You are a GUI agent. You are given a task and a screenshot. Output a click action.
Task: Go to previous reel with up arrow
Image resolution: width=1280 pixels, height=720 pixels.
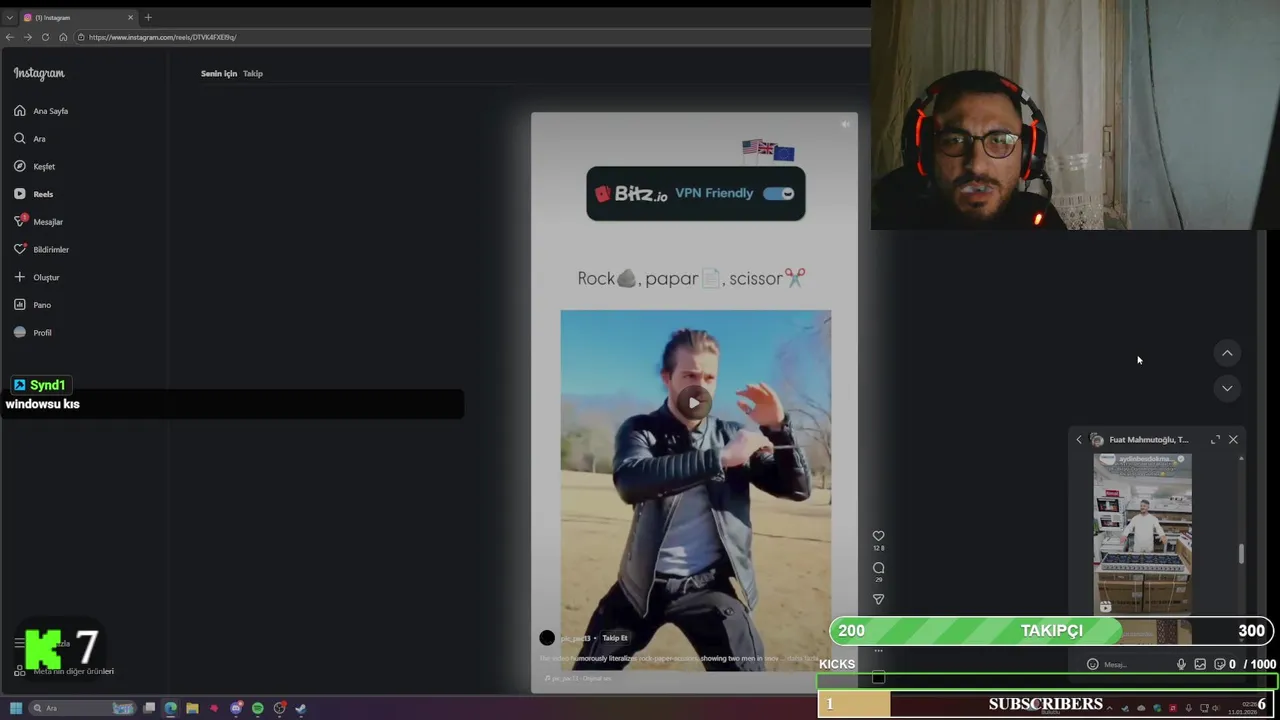tap(1227, 353)
